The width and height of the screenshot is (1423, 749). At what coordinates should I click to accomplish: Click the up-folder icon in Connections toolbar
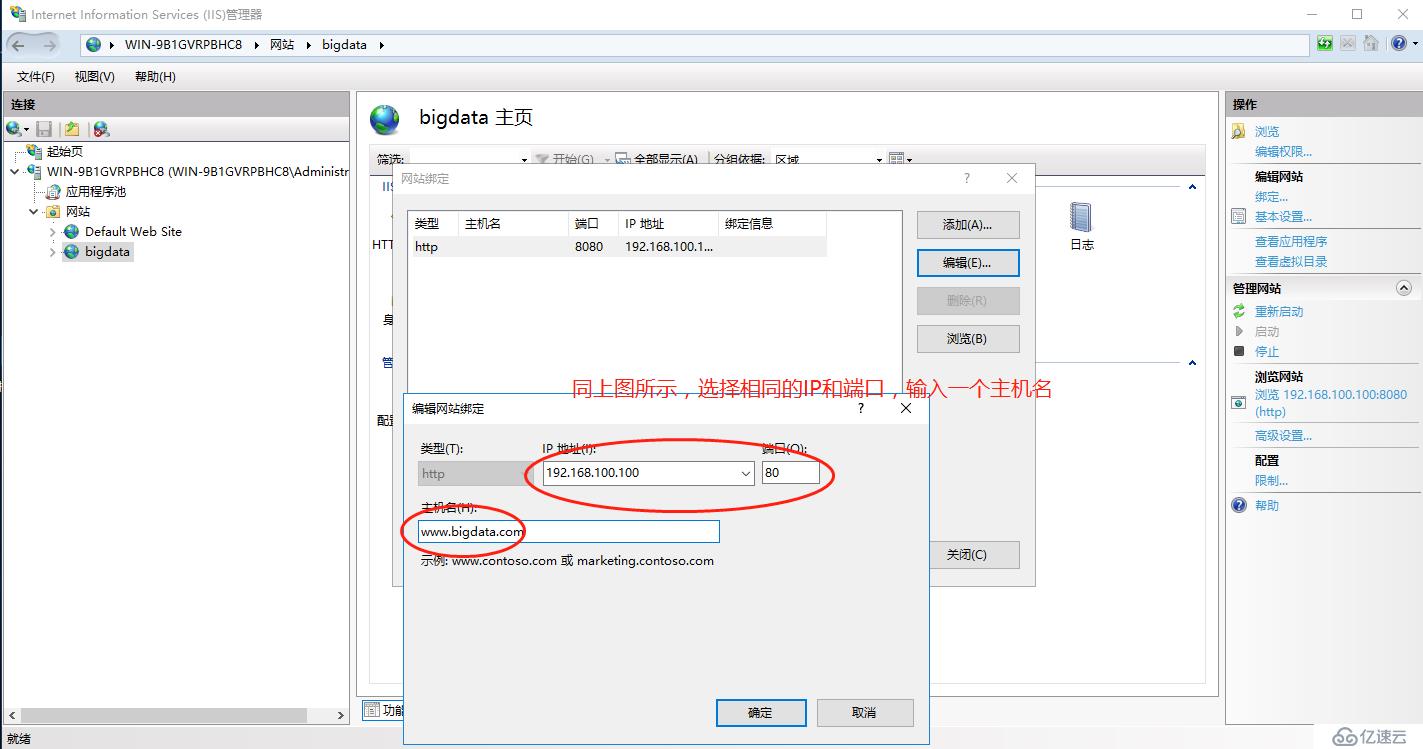tap(72, 129)
